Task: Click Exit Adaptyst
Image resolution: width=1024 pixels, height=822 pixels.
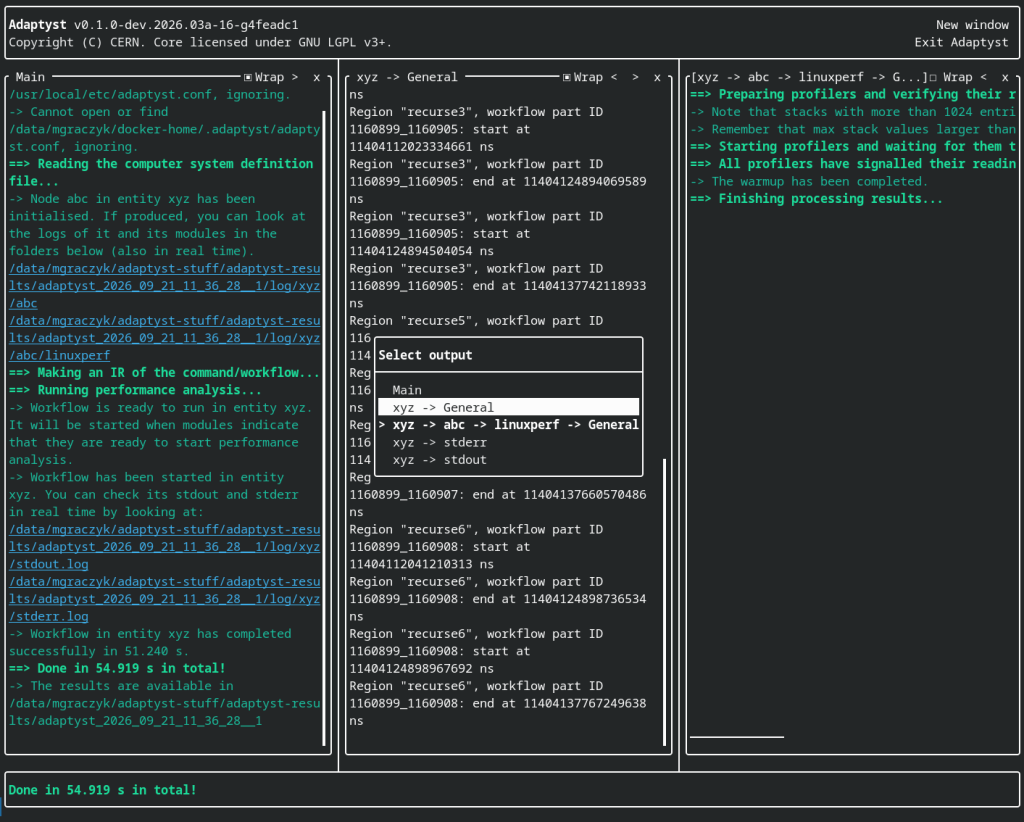Action: (x=961, y=42)
